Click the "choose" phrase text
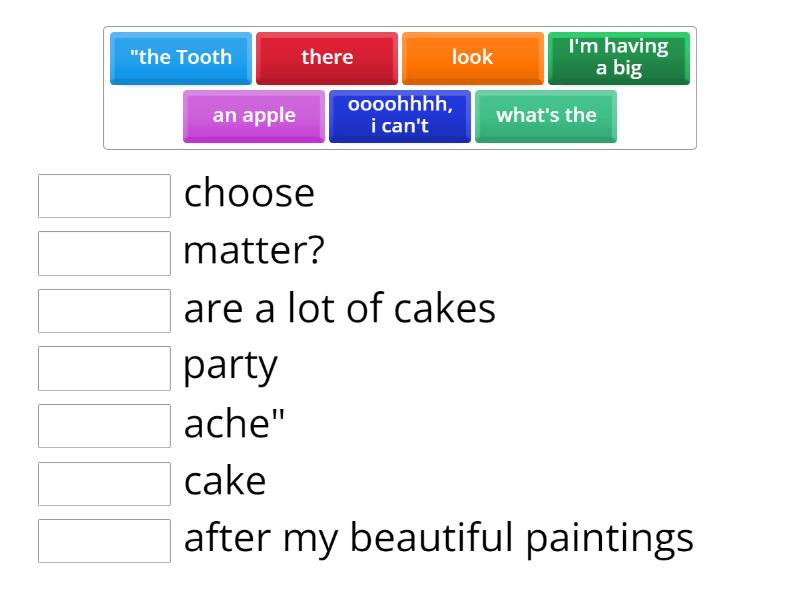The image size is (800, 600). click(249, 193)
